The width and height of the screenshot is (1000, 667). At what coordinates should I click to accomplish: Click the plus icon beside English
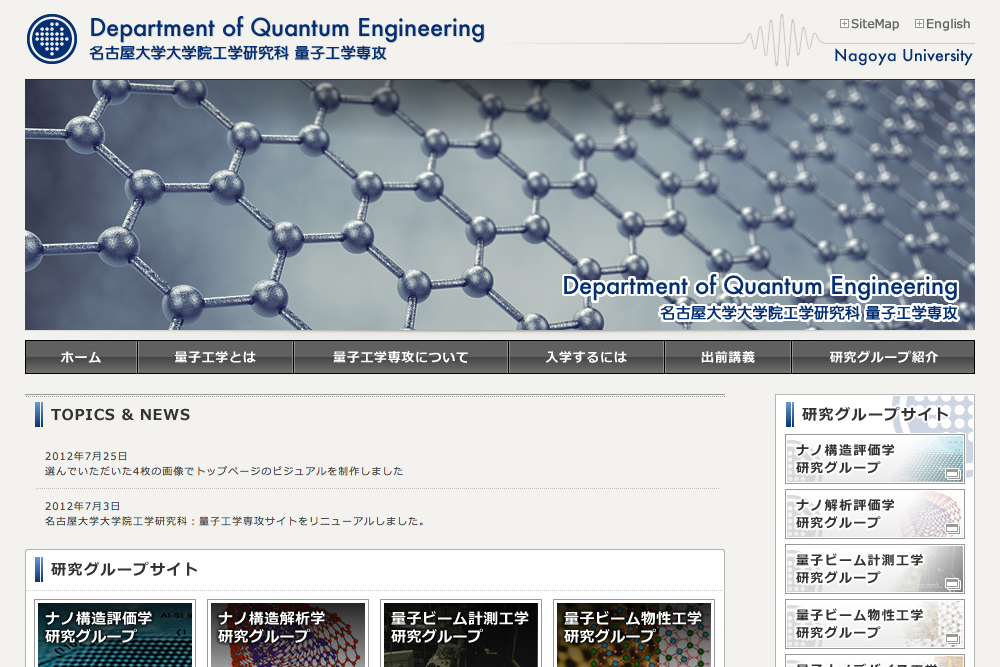(x=919, y=24)
